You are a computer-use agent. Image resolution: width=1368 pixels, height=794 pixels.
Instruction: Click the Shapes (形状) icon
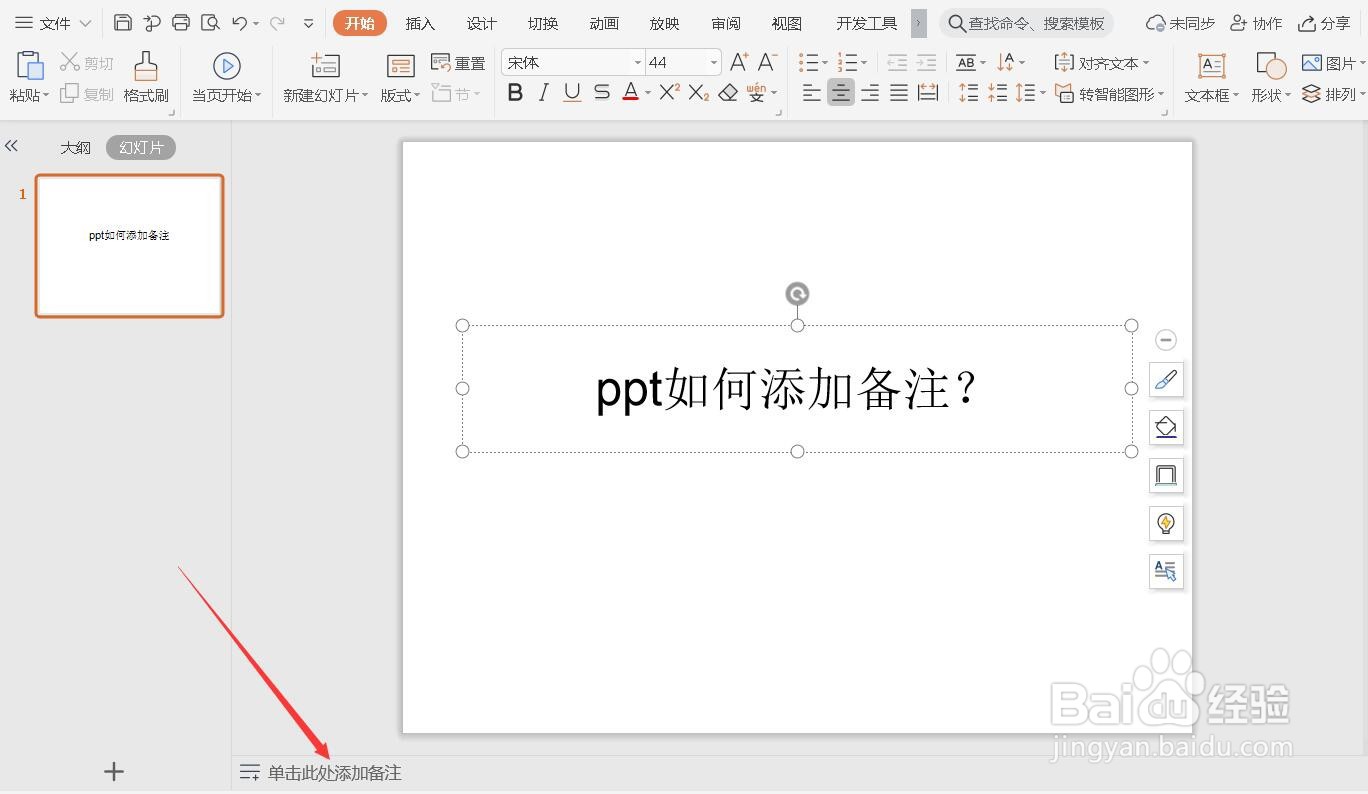[x=1271, y=66]
